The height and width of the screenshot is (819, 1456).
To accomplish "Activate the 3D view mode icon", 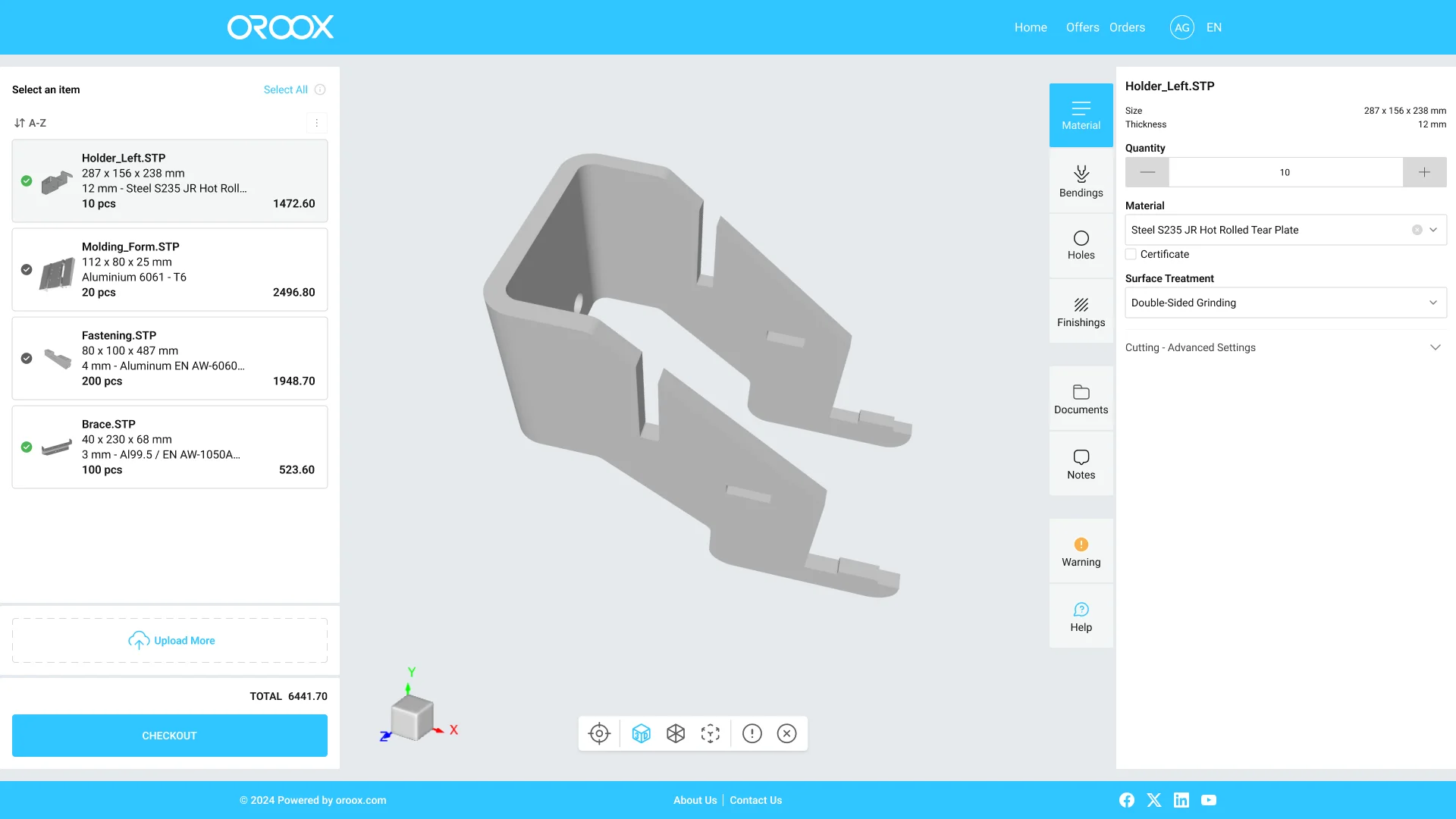I will 641,733.
